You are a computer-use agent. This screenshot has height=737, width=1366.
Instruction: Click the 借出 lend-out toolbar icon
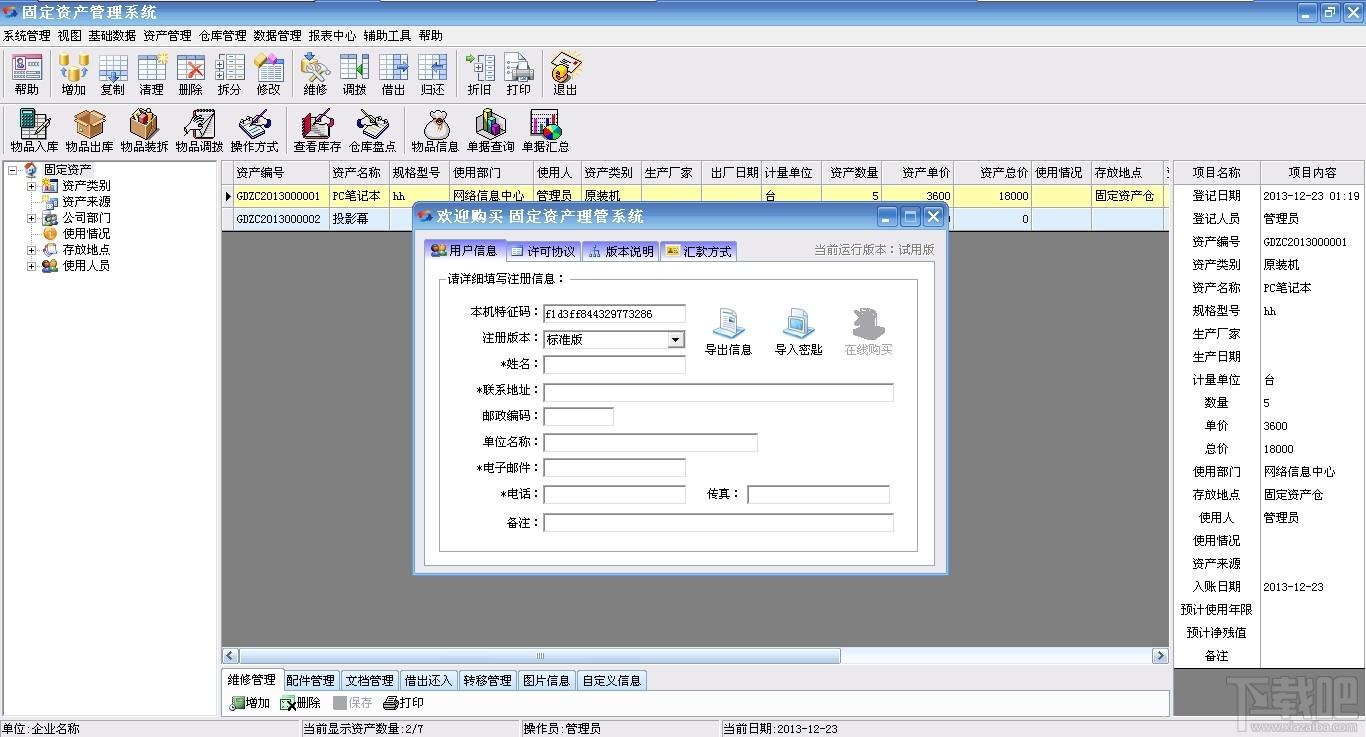click(393, 74)
